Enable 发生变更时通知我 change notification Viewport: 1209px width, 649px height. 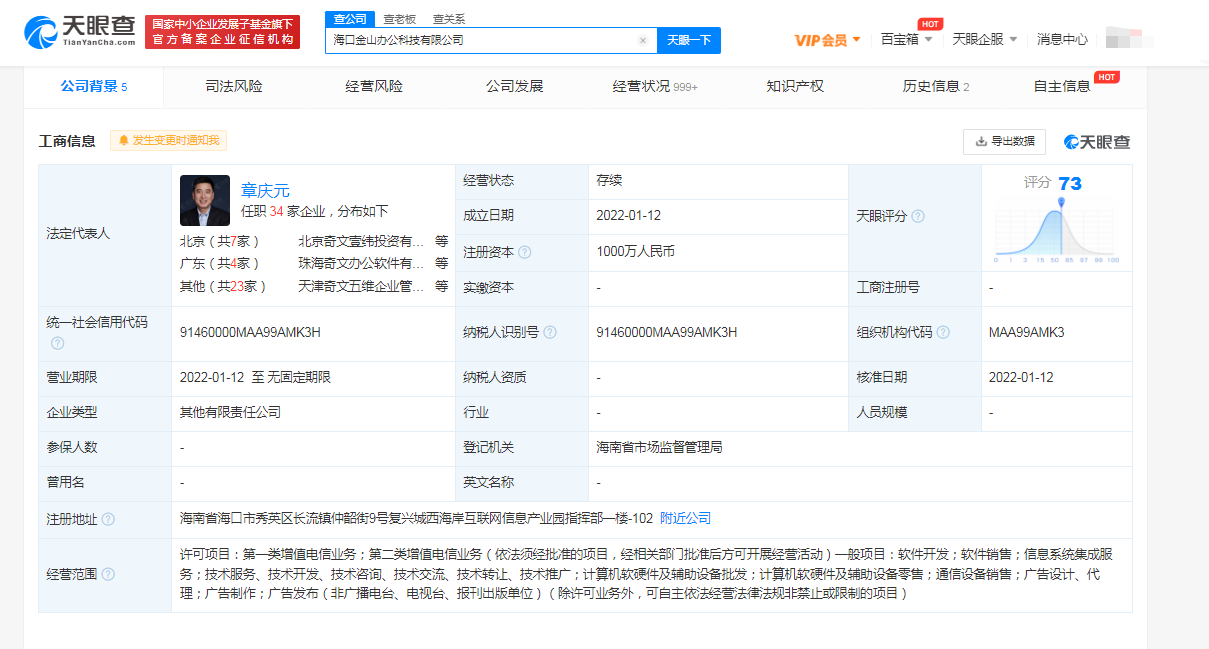coord(168,141)
